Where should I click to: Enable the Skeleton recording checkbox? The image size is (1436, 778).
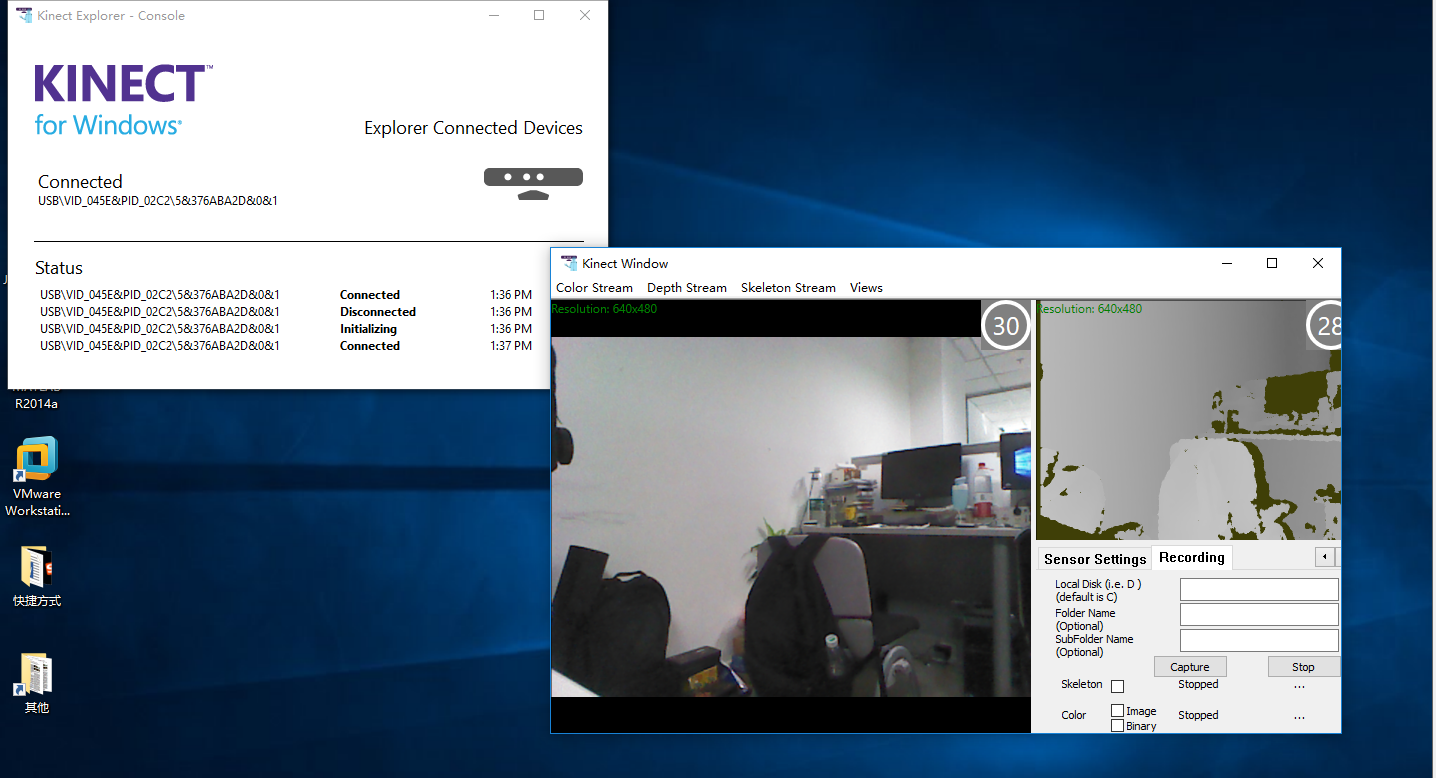point(1117,686)
